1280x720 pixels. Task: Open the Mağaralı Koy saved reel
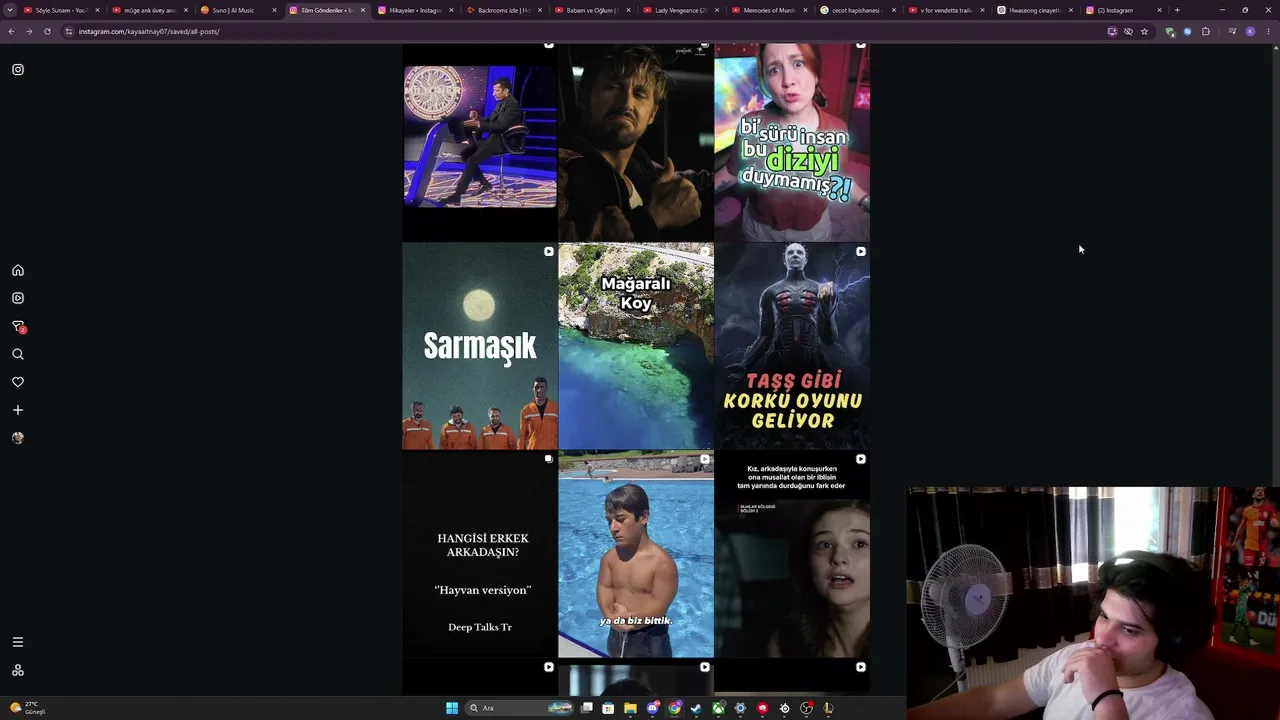636,346
